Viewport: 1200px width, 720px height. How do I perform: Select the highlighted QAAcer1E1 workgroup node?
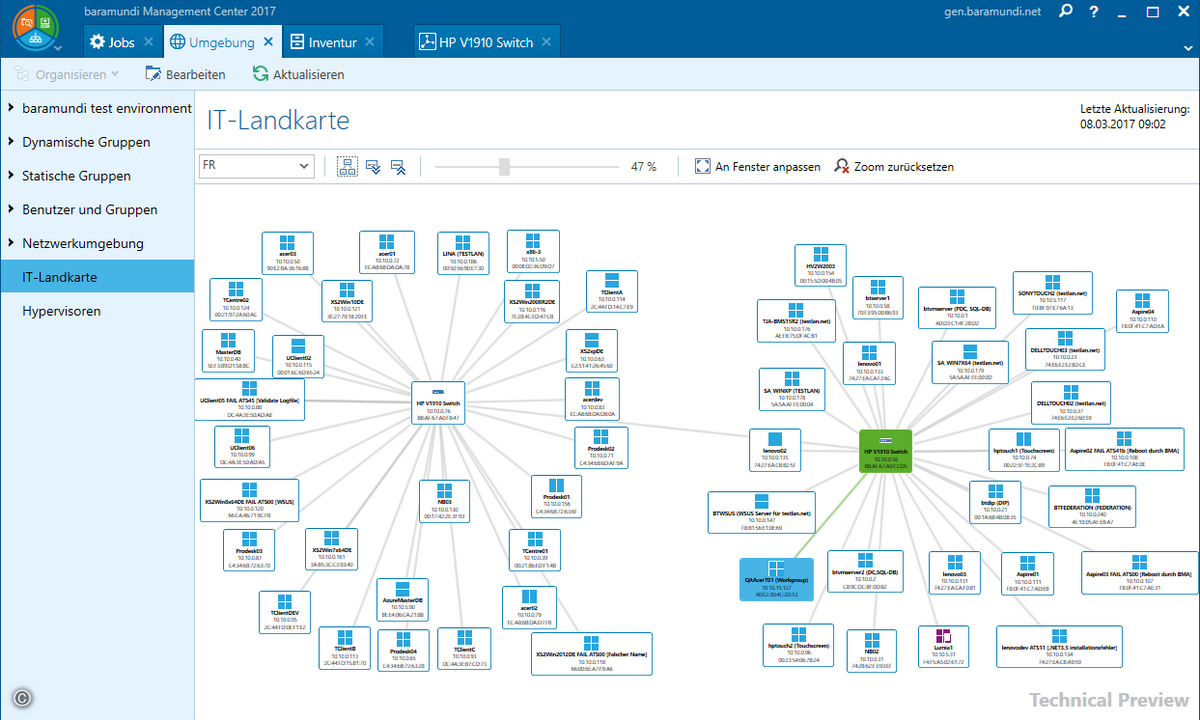pyautogui.click(x=776, y=580)
